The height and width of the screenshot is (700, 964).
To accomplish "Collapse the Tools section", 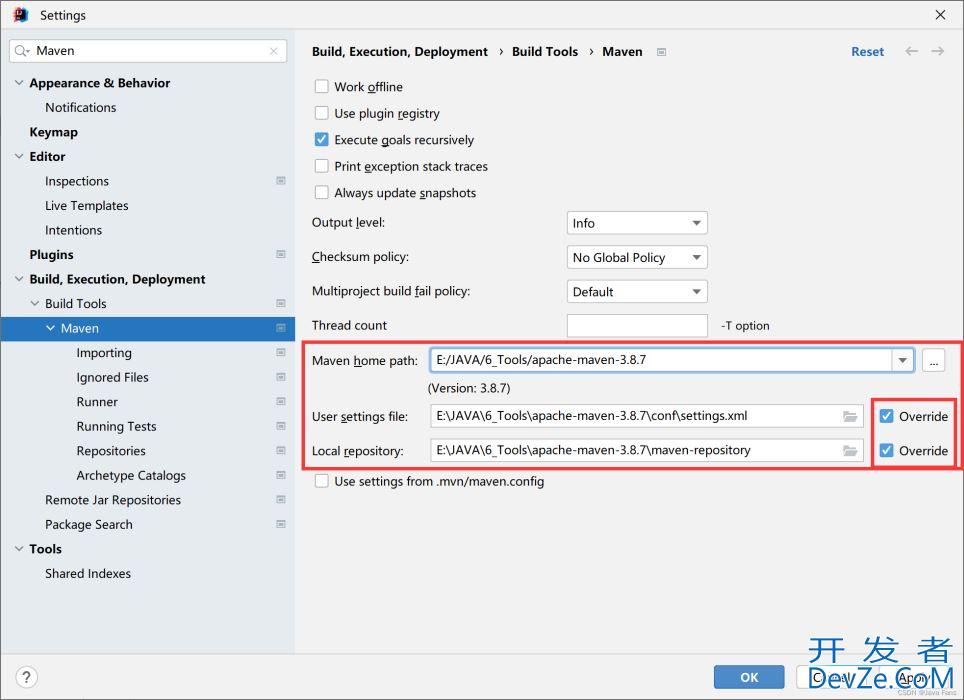I will coord(19,549).
